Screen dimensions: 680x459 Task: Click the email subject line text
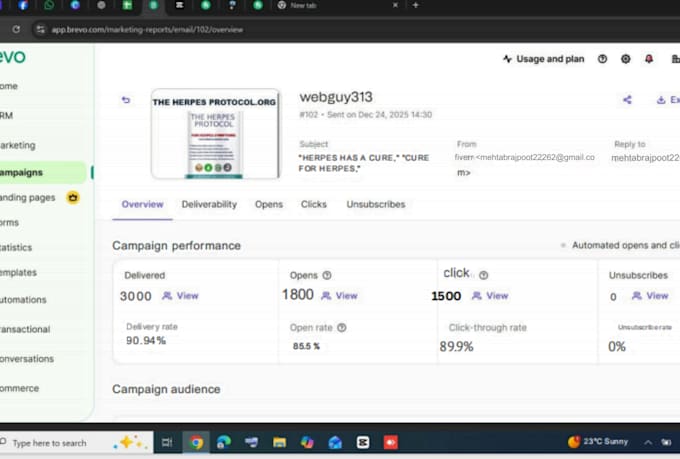pos(363,163)
